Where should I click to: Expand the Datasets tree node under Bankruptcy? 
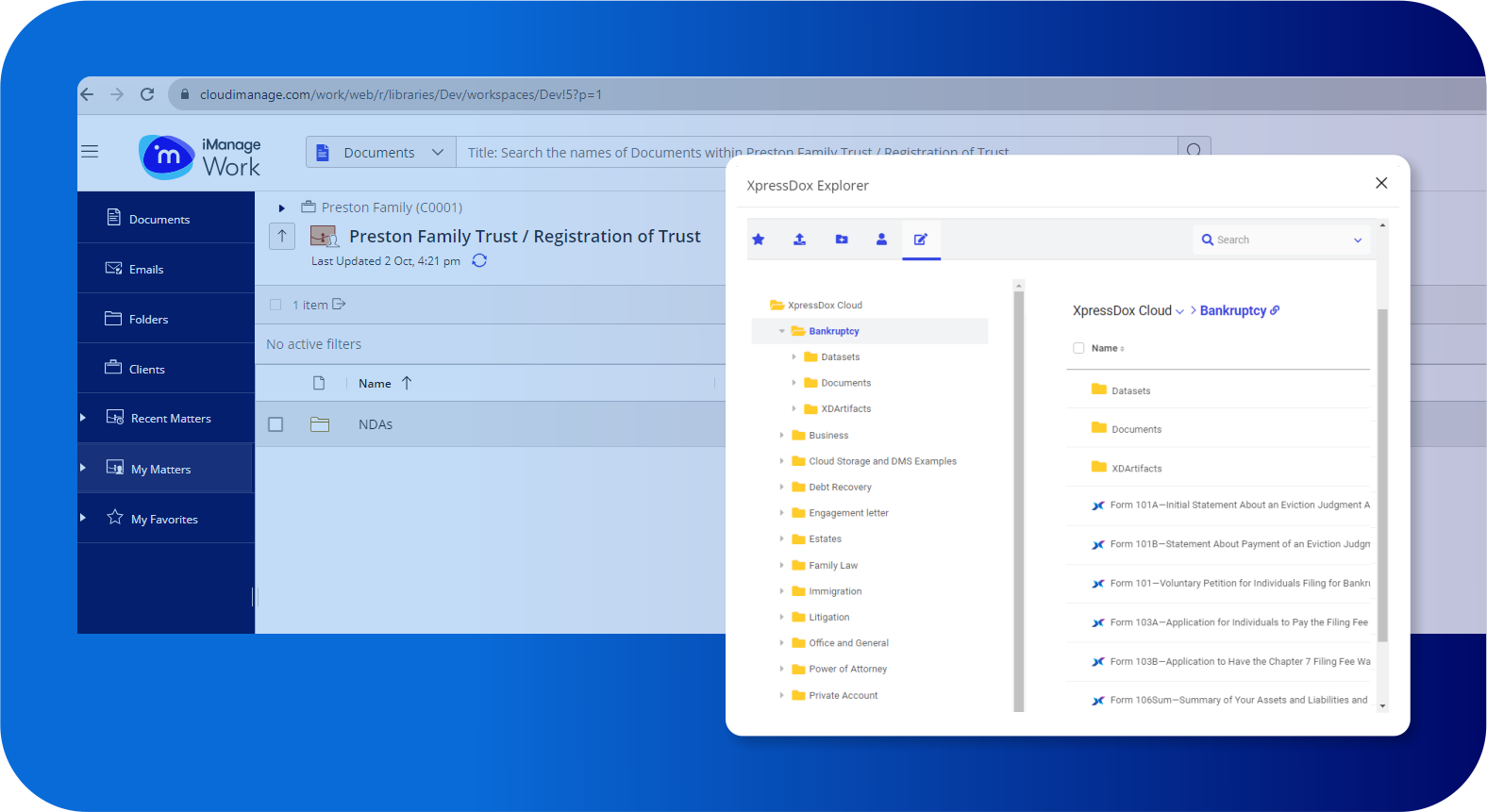pyautogui.click(x=794, y=357)
